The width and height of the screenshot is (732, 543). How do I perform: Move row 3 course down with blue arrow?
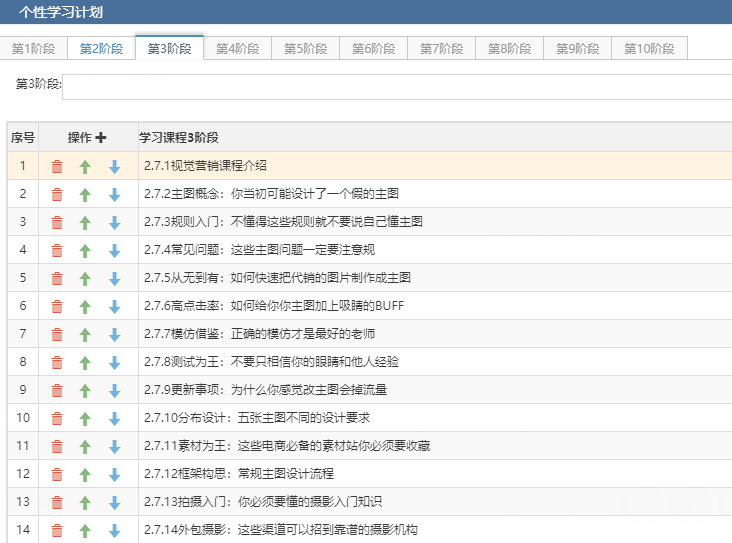[x=114, y=223]
